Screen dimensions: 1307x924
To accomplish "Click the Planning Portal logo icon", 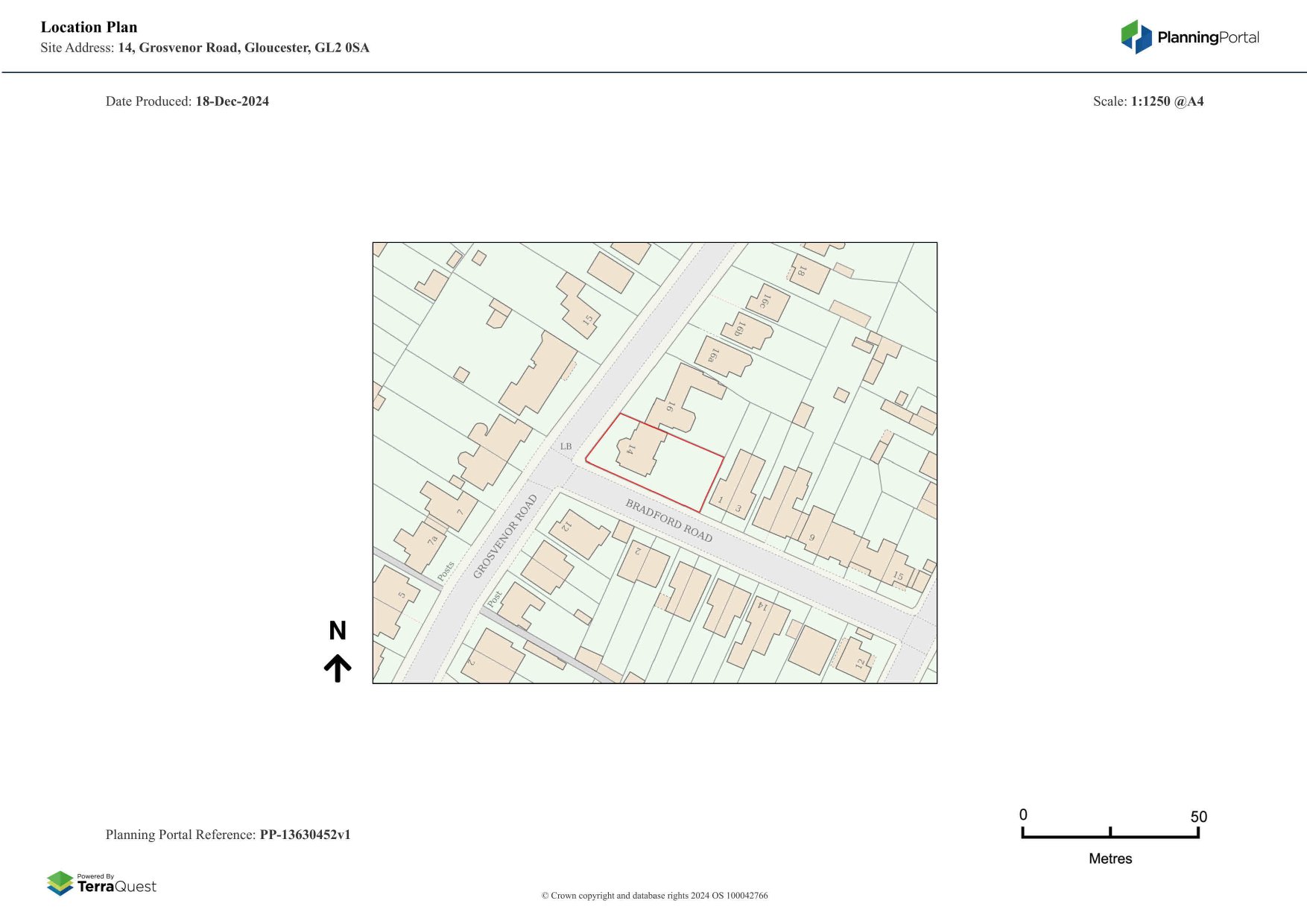I will (x=1136, y=37).
